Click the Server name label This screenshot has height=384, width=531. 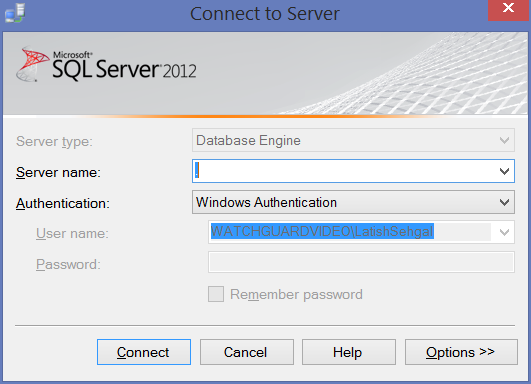point(58,173)
